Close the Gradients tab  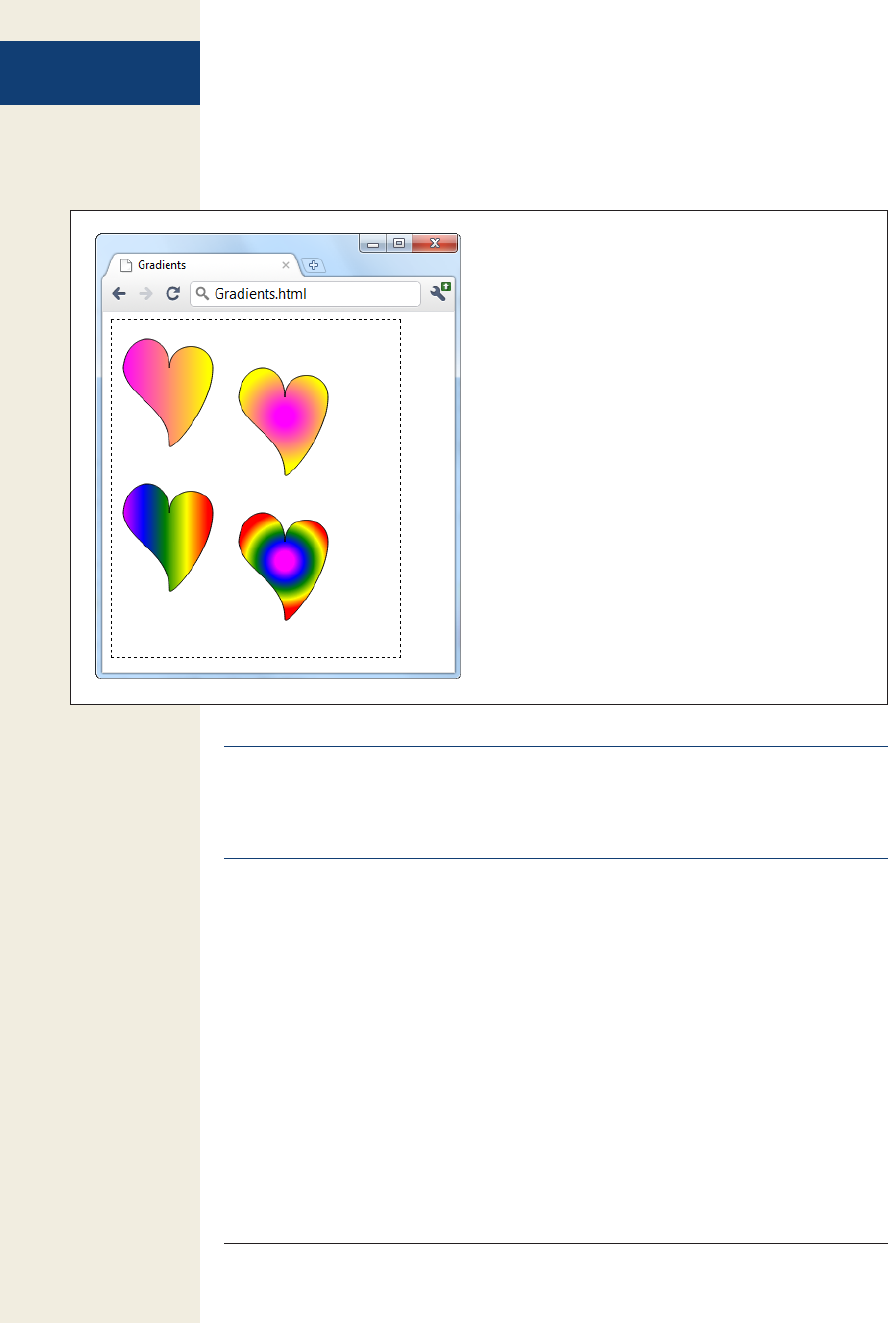(x=286, y=265)
